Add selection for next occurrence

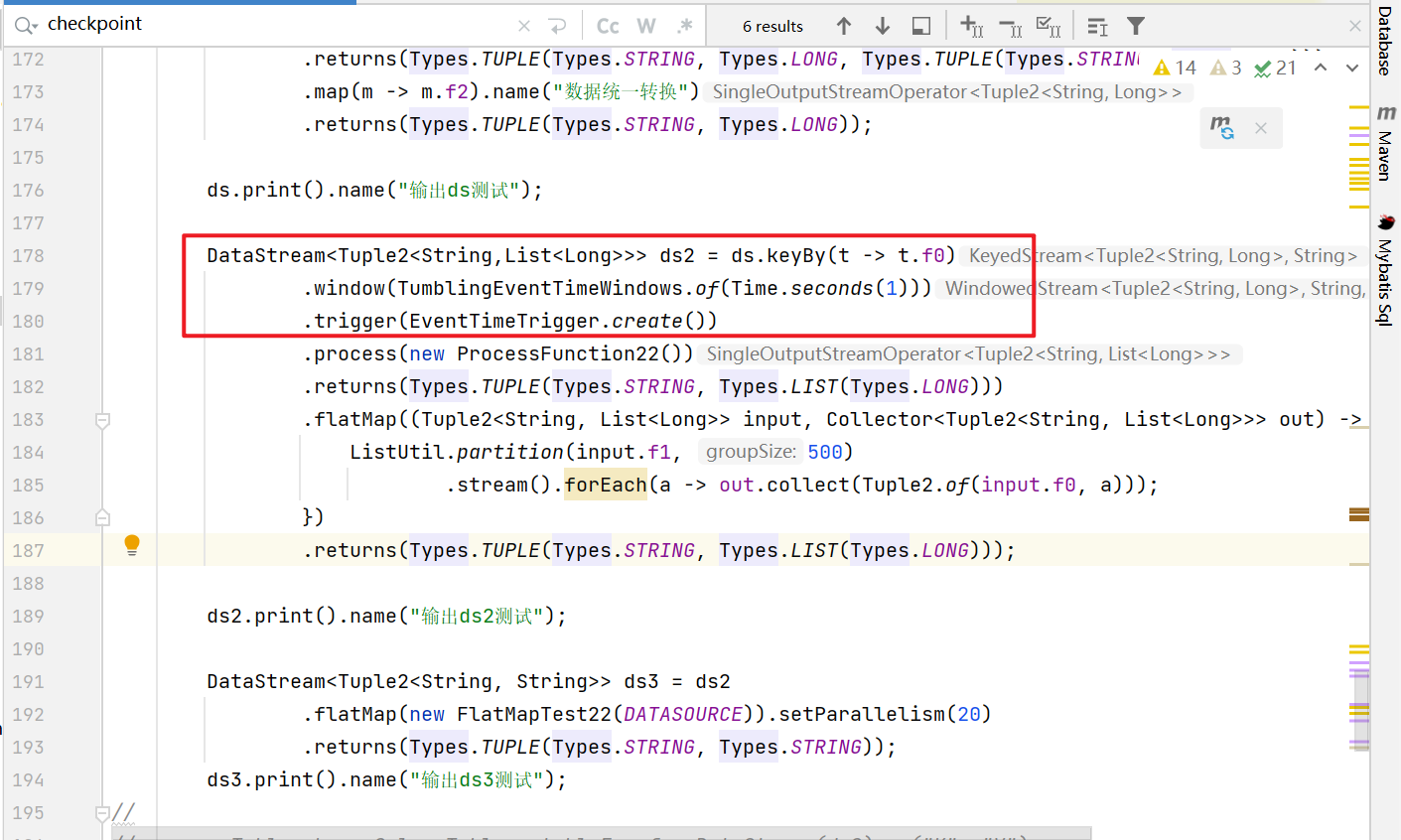972,26
